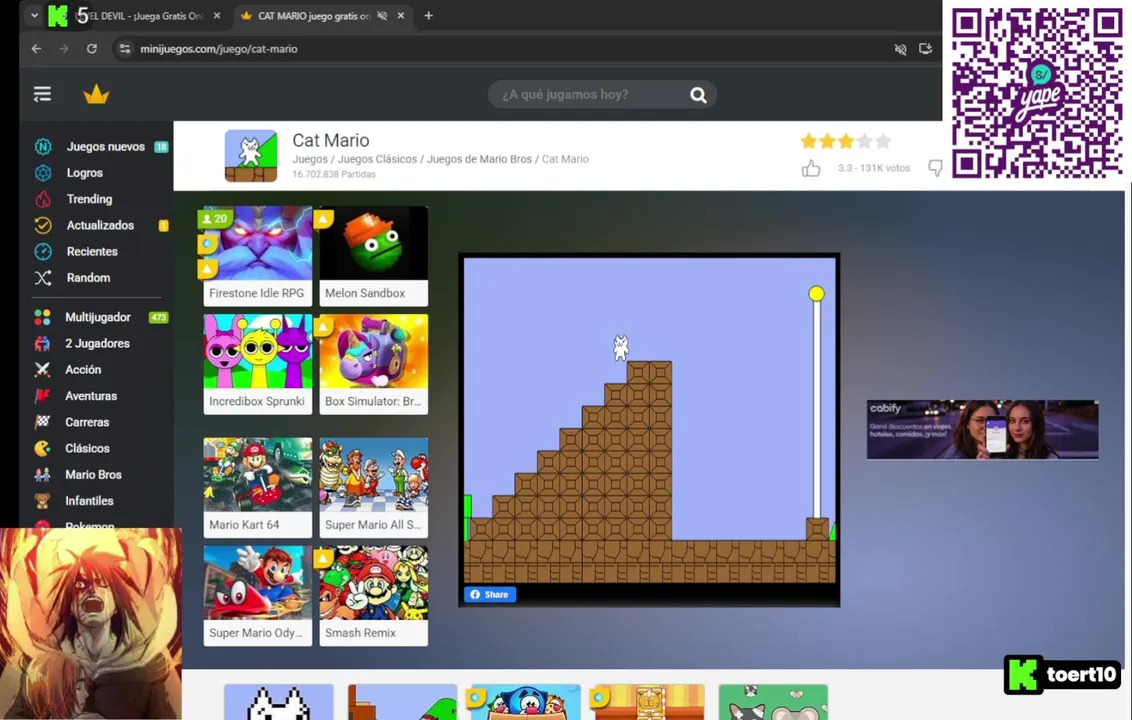Screen dimensions: 1132x720
Task: Click the Minijuegos crown logo
Action: [96, 94]
